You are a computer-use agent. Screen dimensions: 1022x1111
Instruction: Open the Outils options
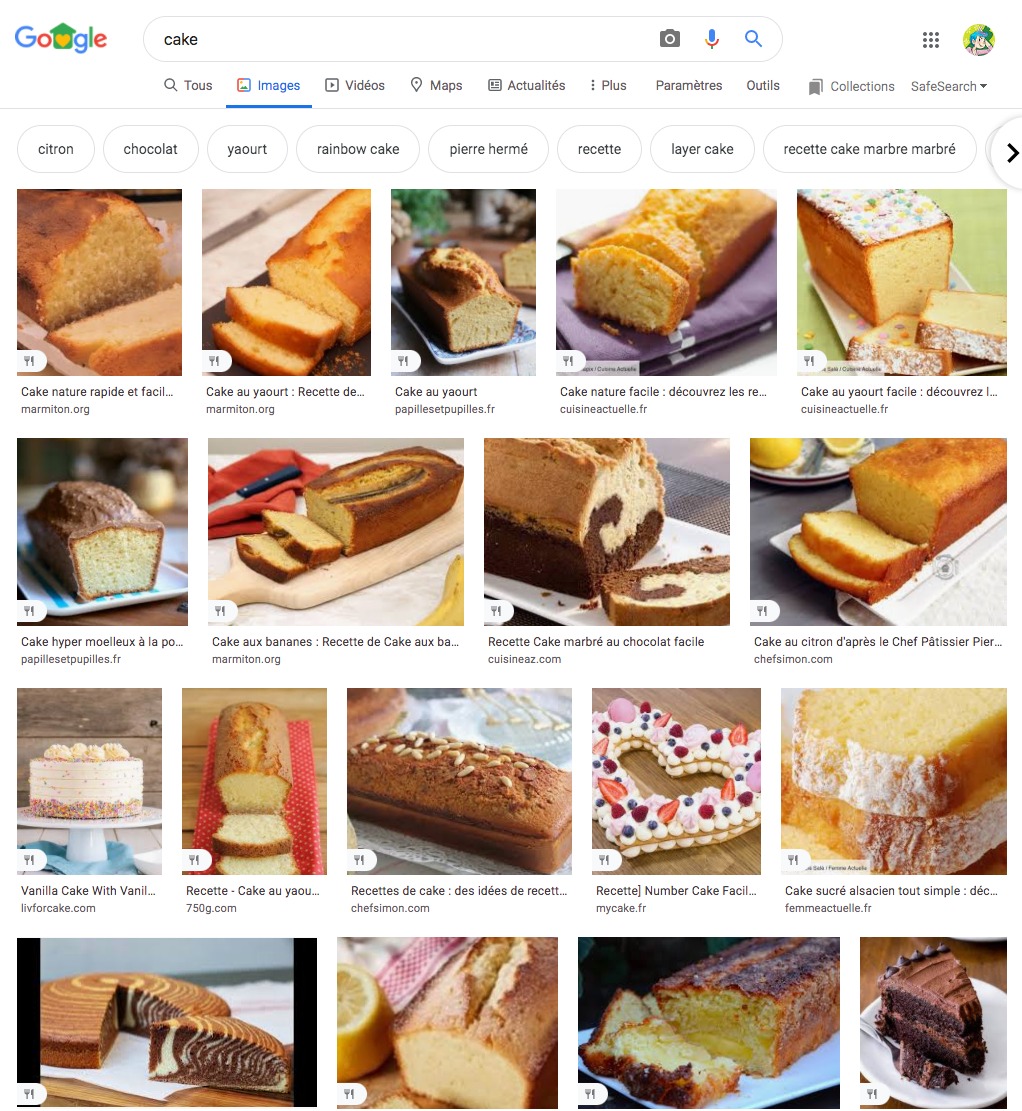[x=763, y=86]
